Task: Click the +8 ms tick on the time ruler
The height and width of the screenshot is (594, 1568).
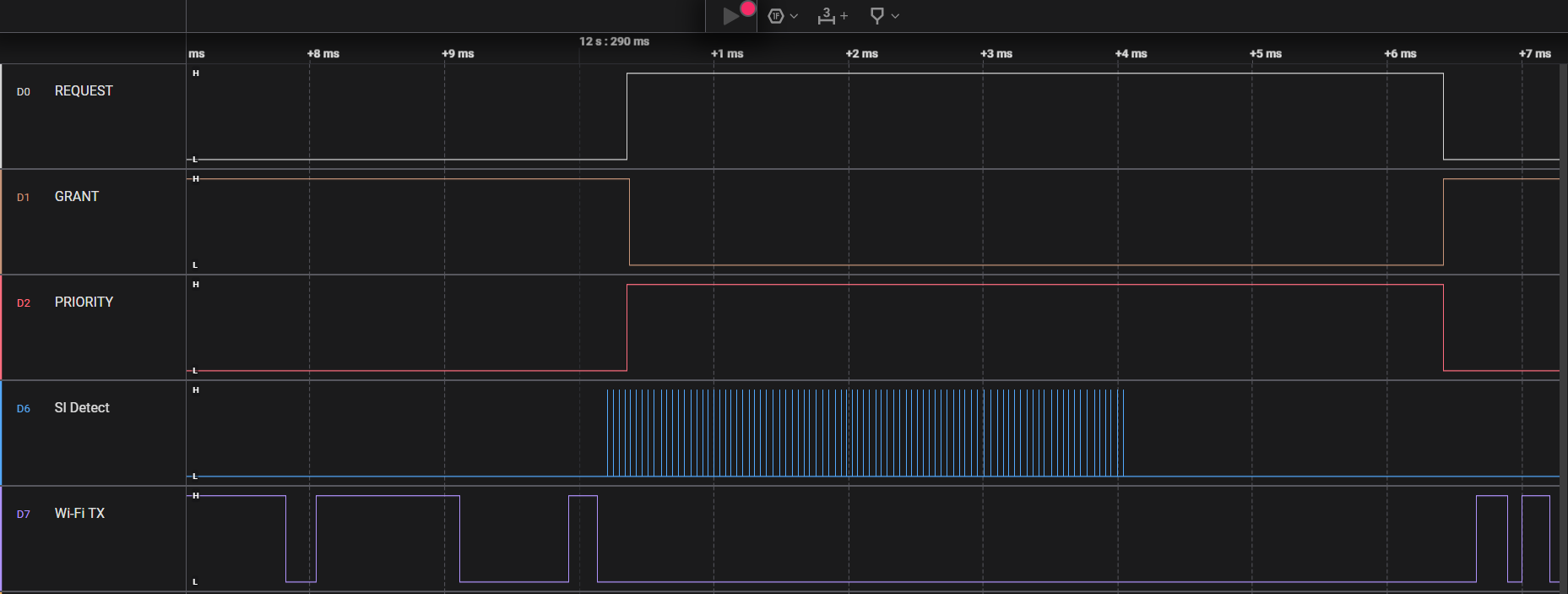Action: pyautogui.click(x=323, y=53)
